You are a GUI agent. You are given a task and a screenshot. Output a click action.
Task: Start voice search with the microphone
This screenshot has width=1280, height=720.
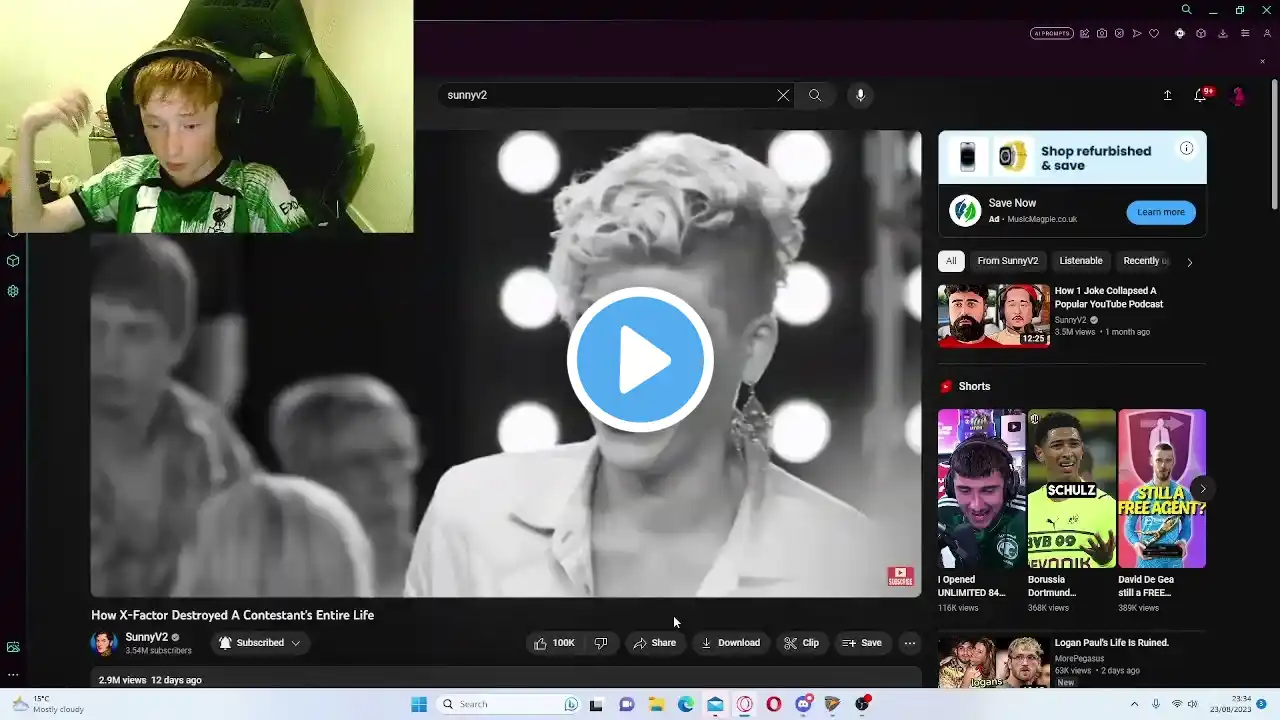click(x=860, y=95)
